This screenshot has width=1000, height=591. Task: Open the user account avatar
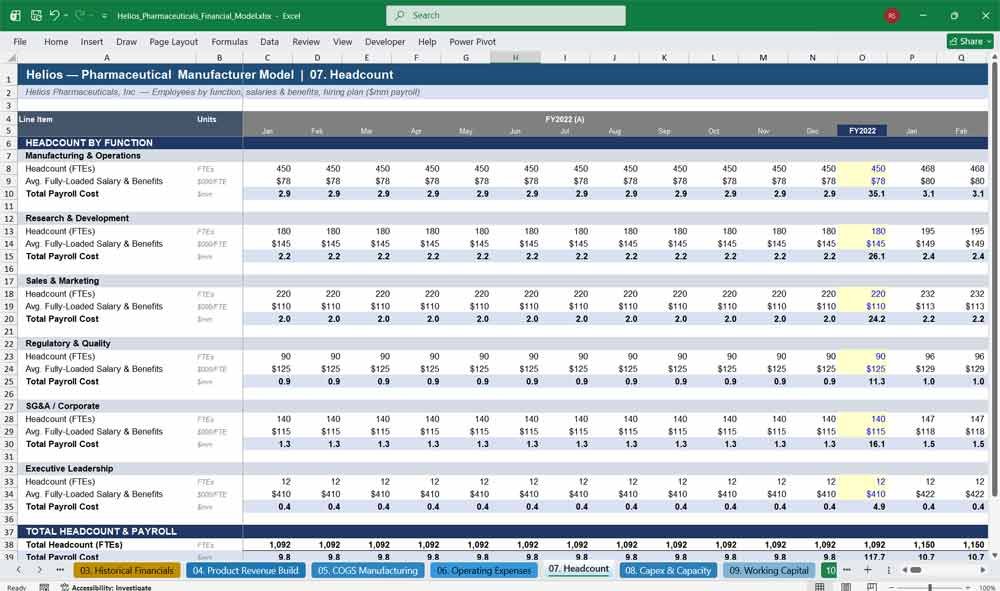[x=892, y=16]
